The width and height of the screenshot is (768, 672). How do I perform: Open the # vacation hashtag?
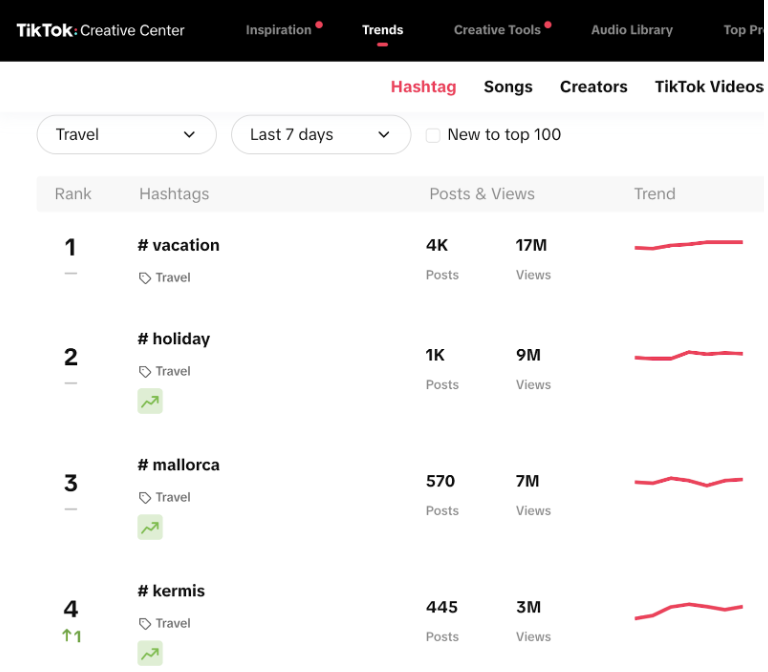[178, 245]
